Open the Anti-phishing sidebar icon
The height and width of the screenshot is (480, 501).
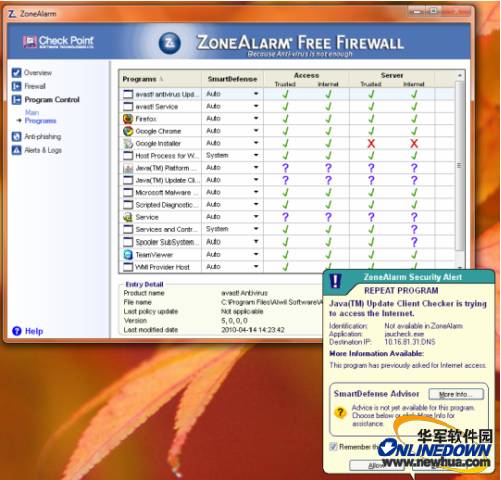[x=16, y=136]
